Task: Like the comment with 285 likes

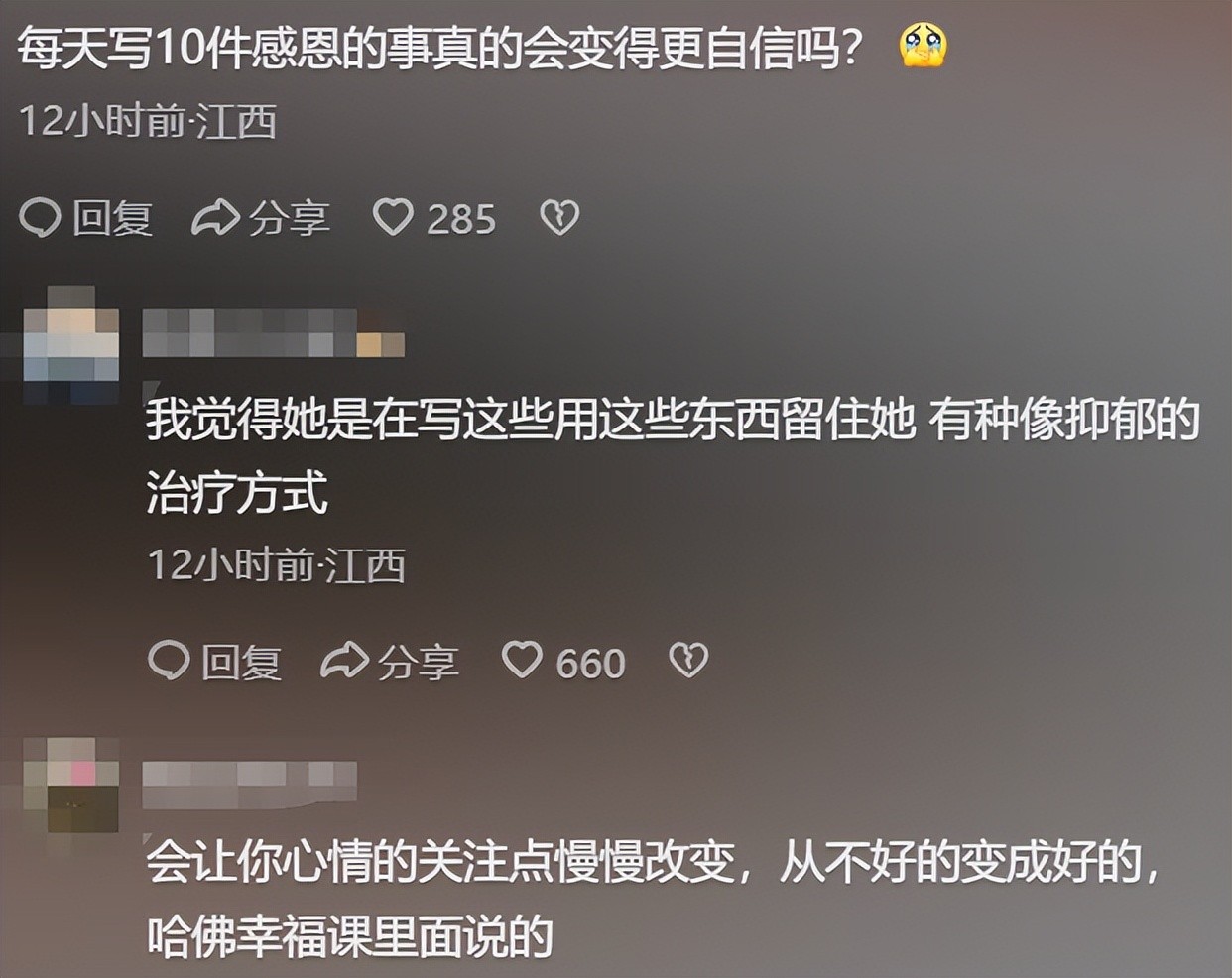Action: point(393,217)
